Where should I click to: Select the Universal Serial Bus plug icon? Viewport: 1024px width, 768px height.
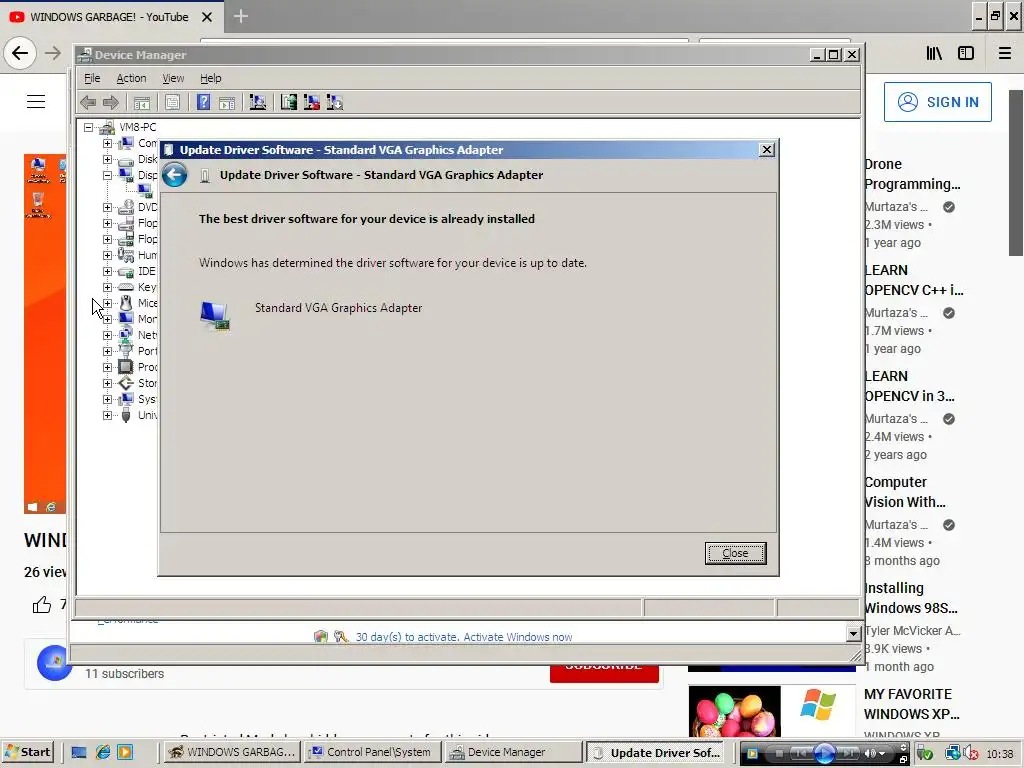click(x=126, y=415)
